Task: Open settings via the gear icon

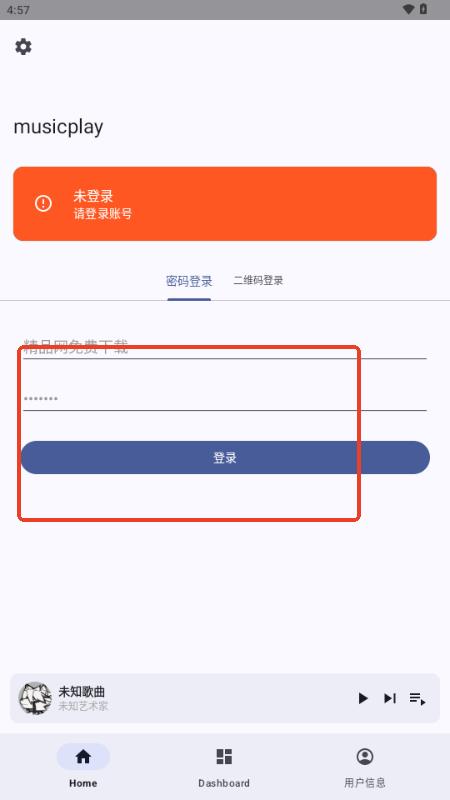Action: (23, 47)
